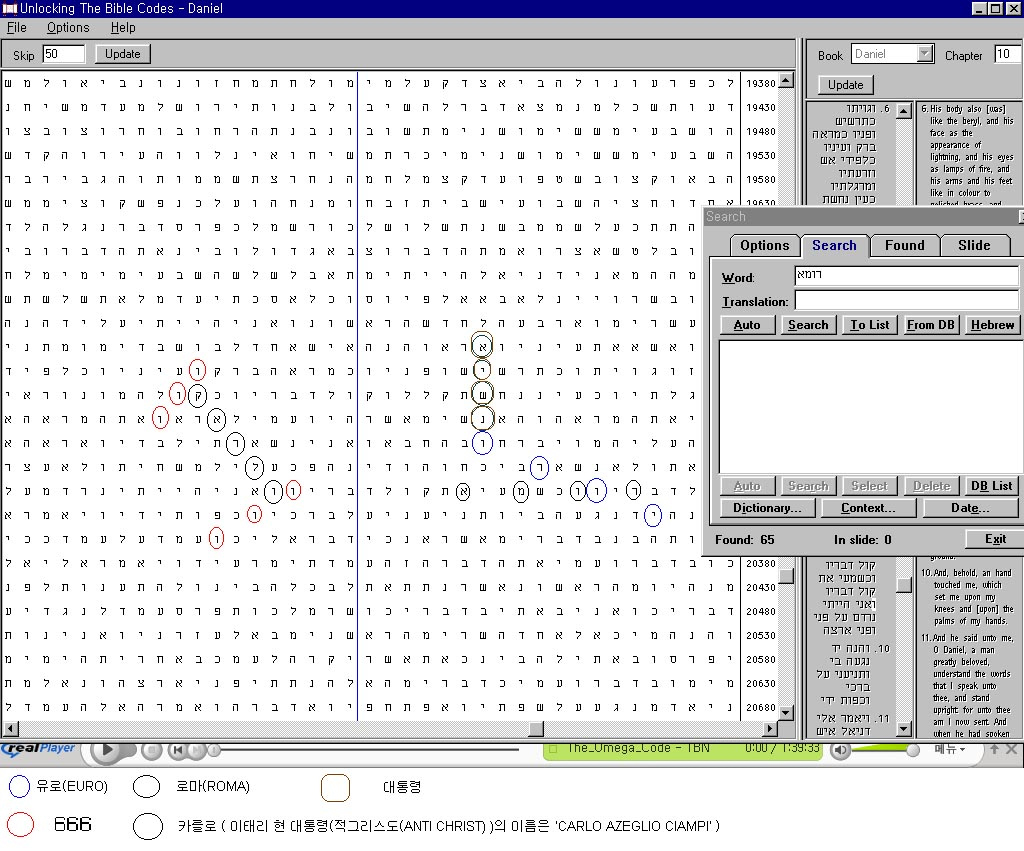Viewport: 1024px width, 851px height.
Task: Open the Context dialog
Action: [x=869, y=507]
